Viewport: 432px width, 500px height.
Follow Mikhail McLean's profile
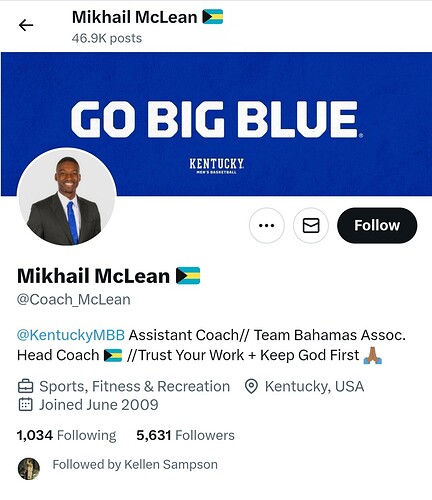(377, 225)
